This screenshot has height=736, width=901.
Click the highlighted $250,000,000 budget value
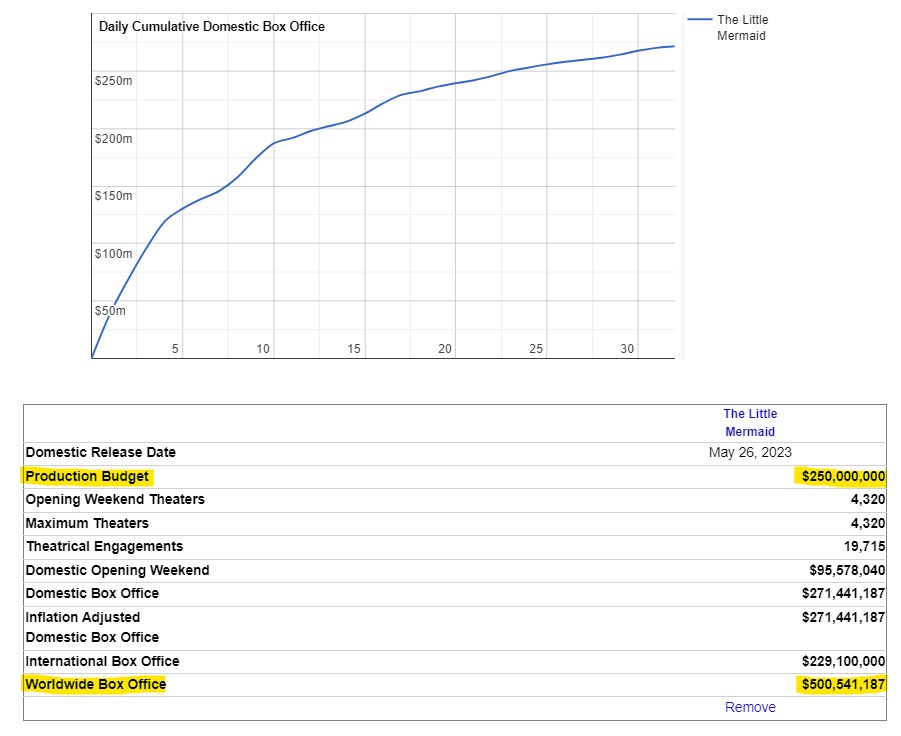tap(843, 476)
